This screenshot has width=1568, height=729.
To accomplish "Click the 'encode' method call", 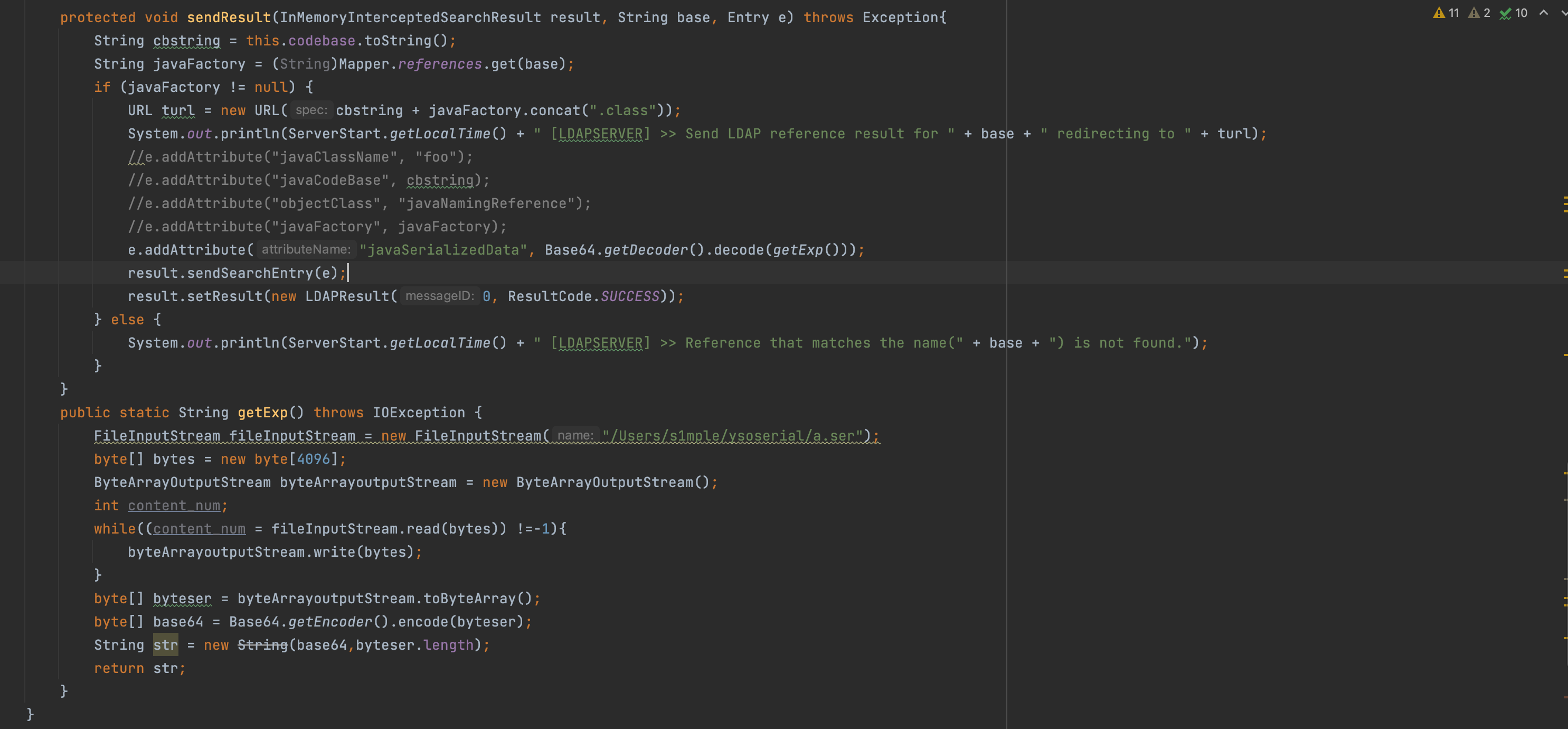I will 423,622.
